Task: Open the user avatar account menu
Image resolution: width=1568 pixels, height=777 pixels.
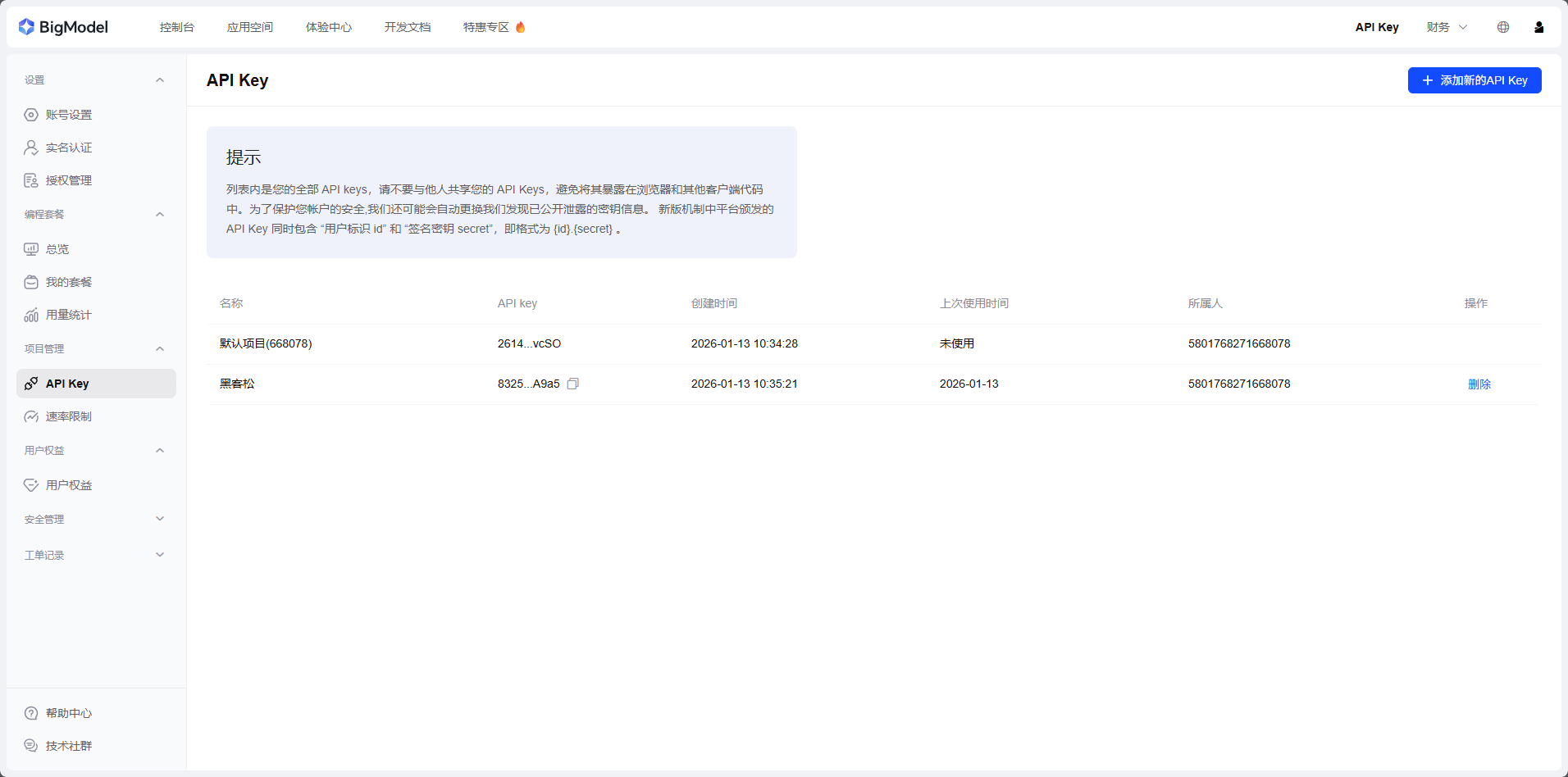Action: 1539,27
